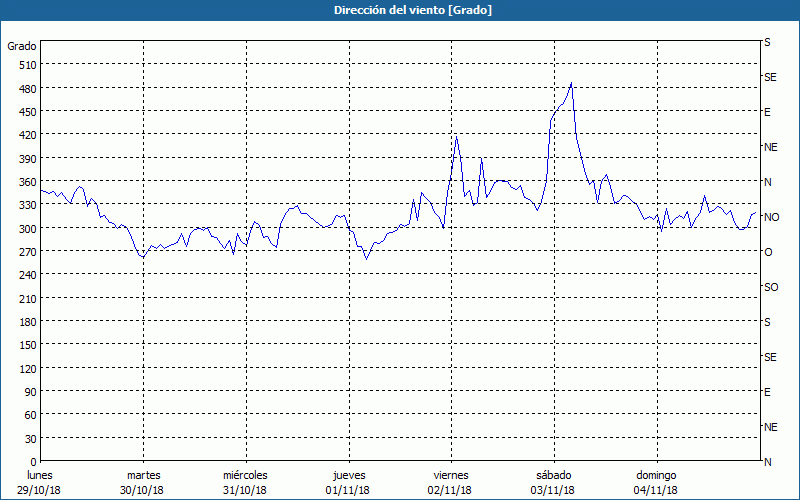Click the date 29/10/18
Viewport: 800px width, 500px height.
(x=39, y=490)
